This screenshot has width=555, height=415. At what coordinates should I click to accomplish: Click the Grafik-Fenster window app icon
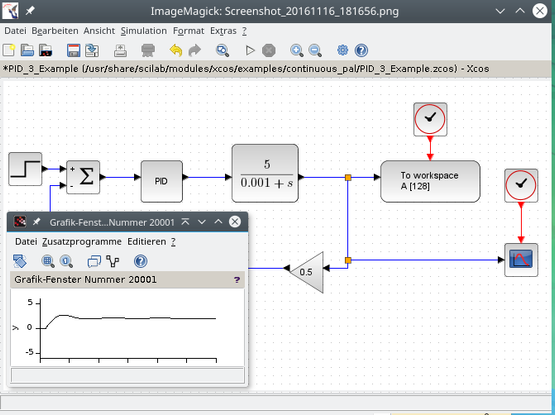(x=20, y=222)
